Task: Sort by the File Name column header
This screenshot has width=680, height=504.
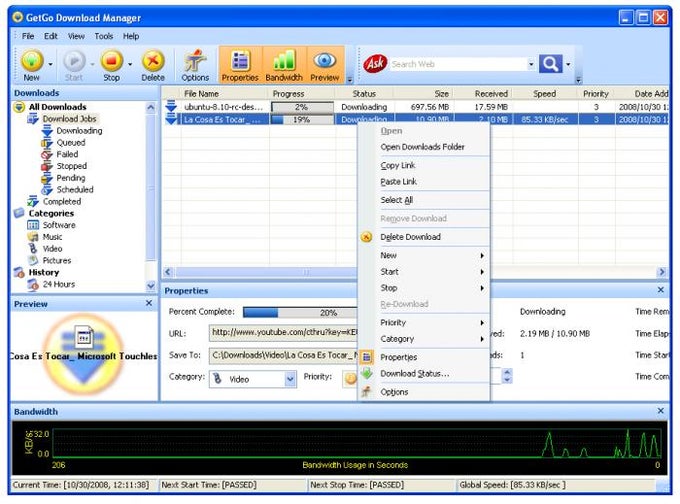Action: (225, 94)
